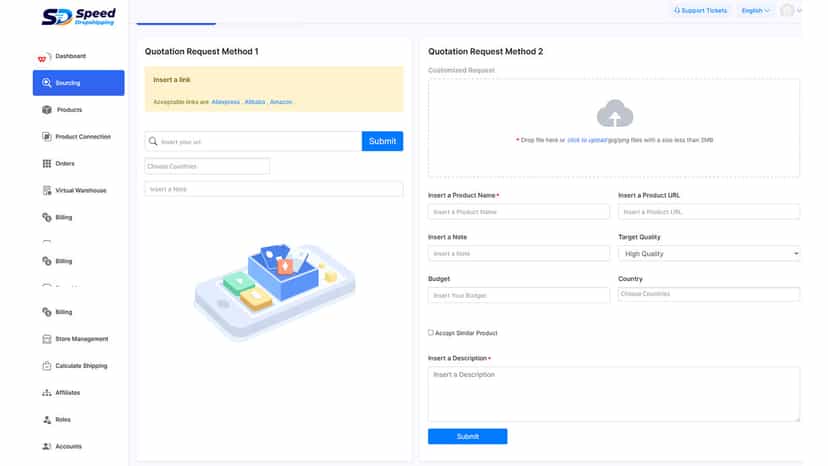Focus the Insert a Product URL field

709,212
